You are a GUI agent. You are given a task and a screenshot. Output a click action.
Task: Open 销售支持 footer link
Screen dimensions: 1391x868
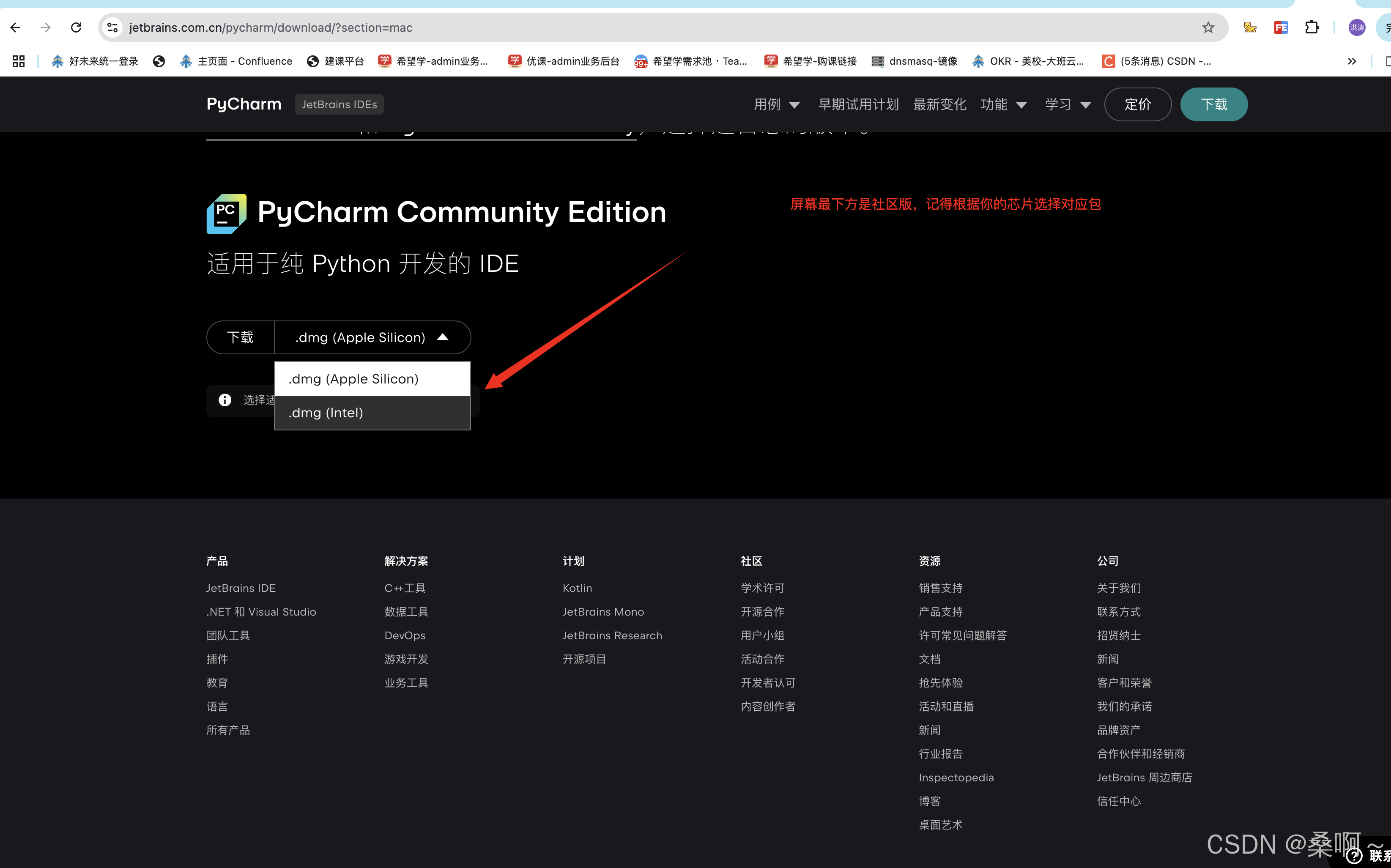[x=940, y=588]
